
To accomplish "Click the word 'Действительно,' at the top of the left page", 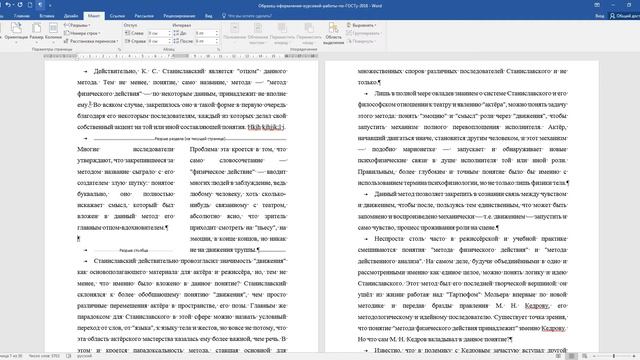I will pos(116,71).
